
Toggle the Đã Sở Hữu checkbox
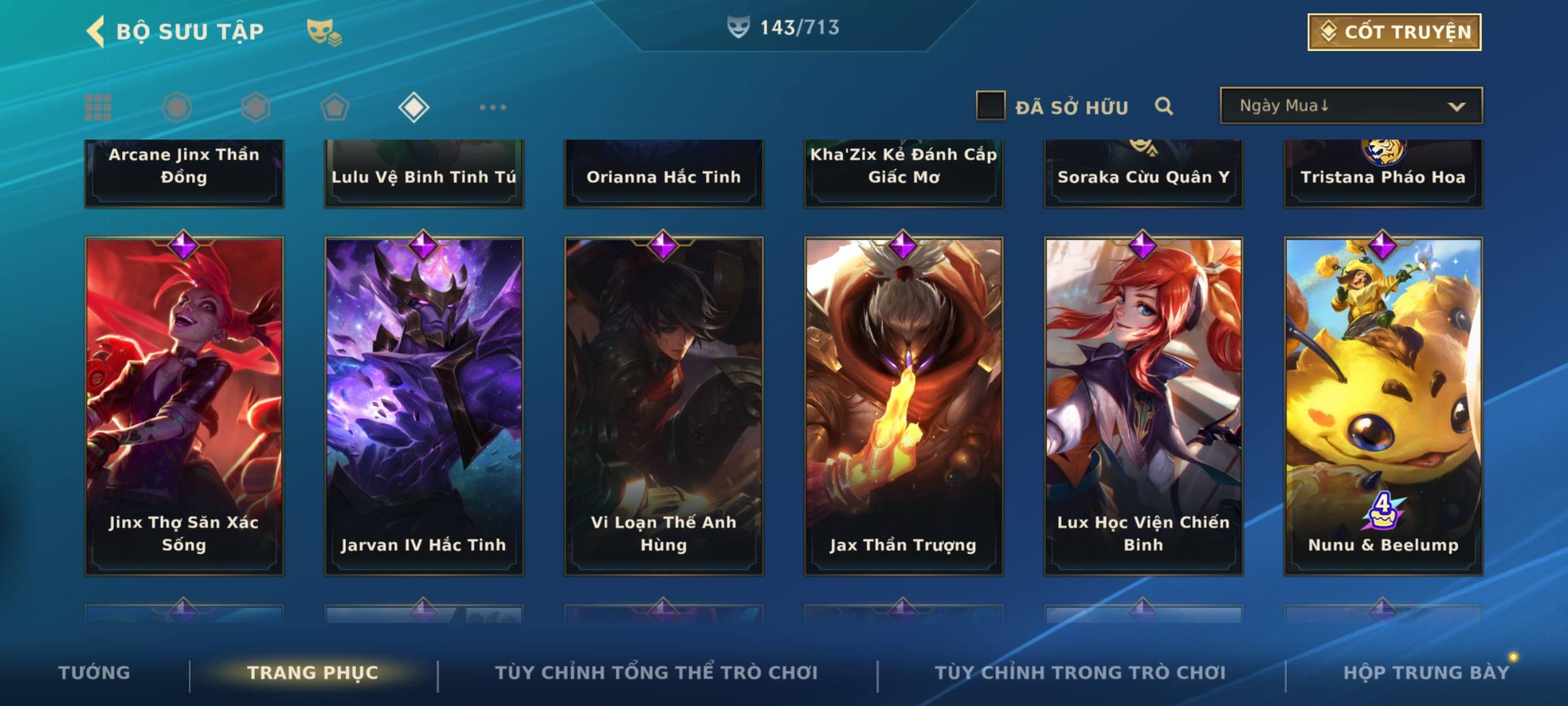[x=990, y=106]
